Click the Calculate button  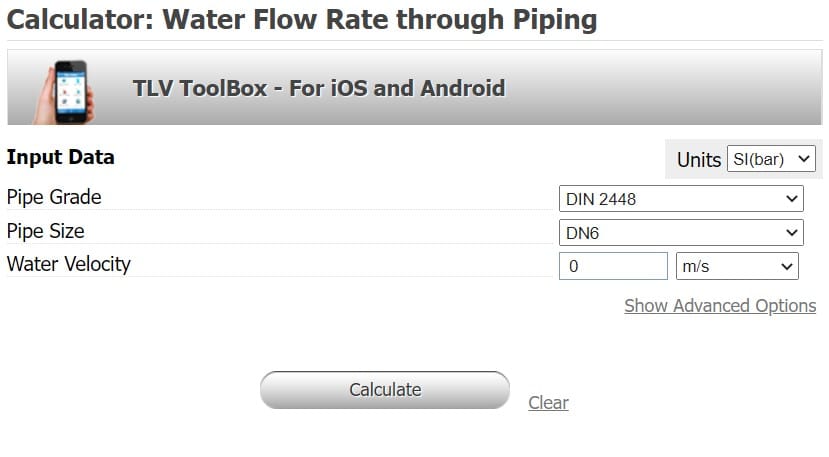(x=385, y=390)
